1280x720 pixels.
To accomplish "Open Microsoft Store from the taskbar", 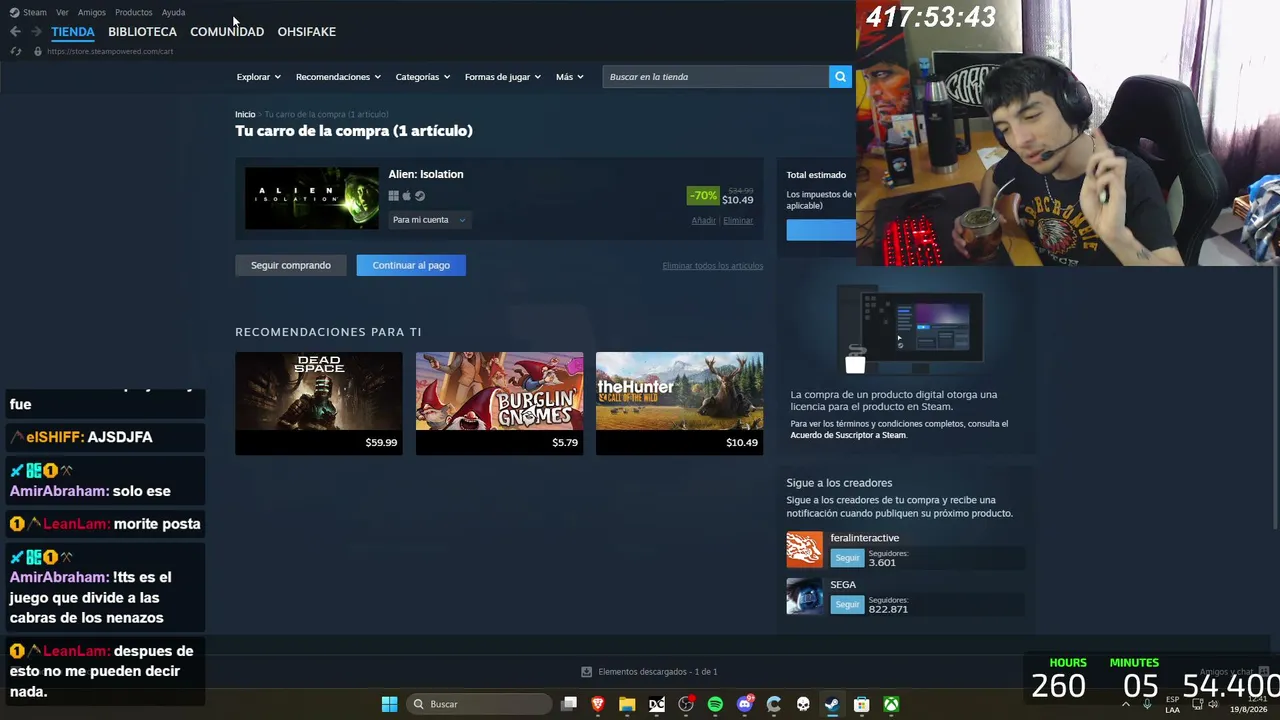I will pyautogui.click(x=861, y=704).
